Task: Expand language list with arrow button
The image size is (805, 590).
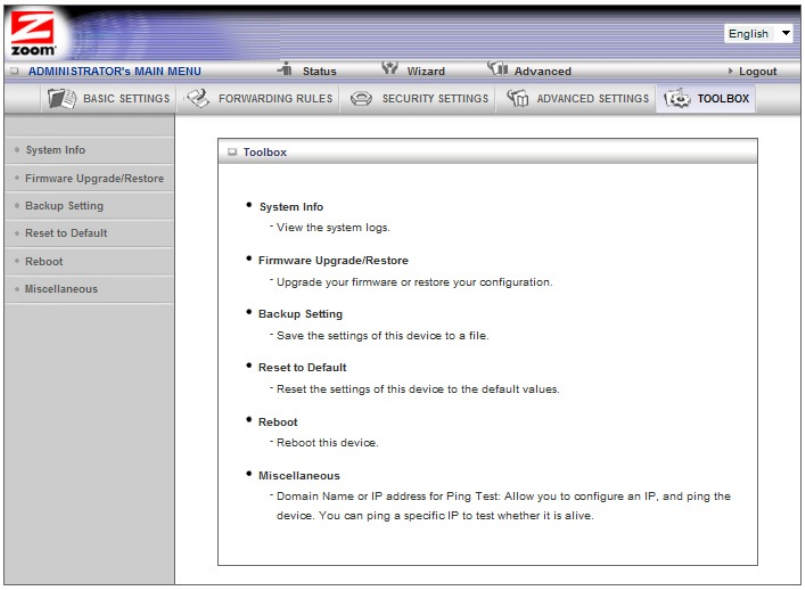Action: [x=785, y=34]
